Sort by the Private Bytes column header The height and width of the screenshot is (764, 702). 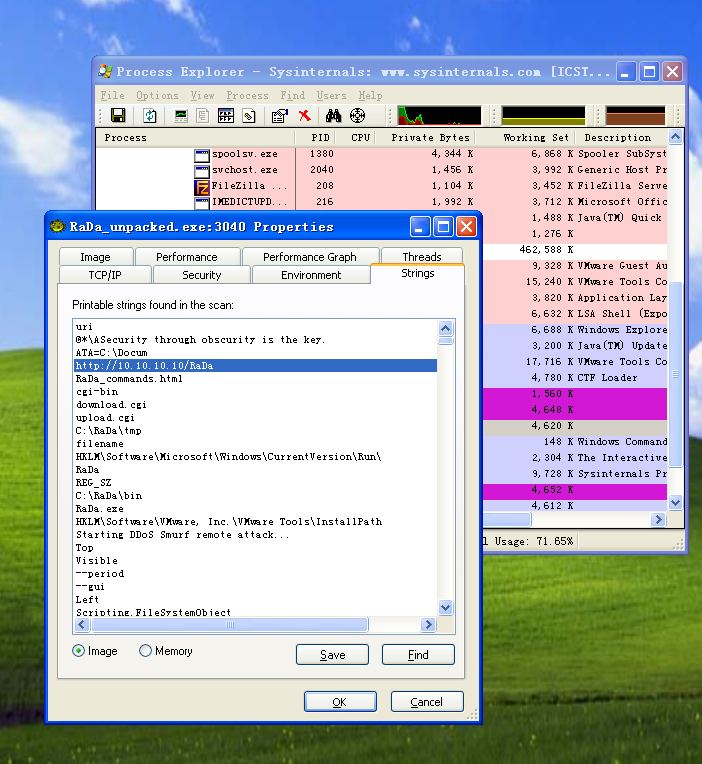tap(425, 137)
